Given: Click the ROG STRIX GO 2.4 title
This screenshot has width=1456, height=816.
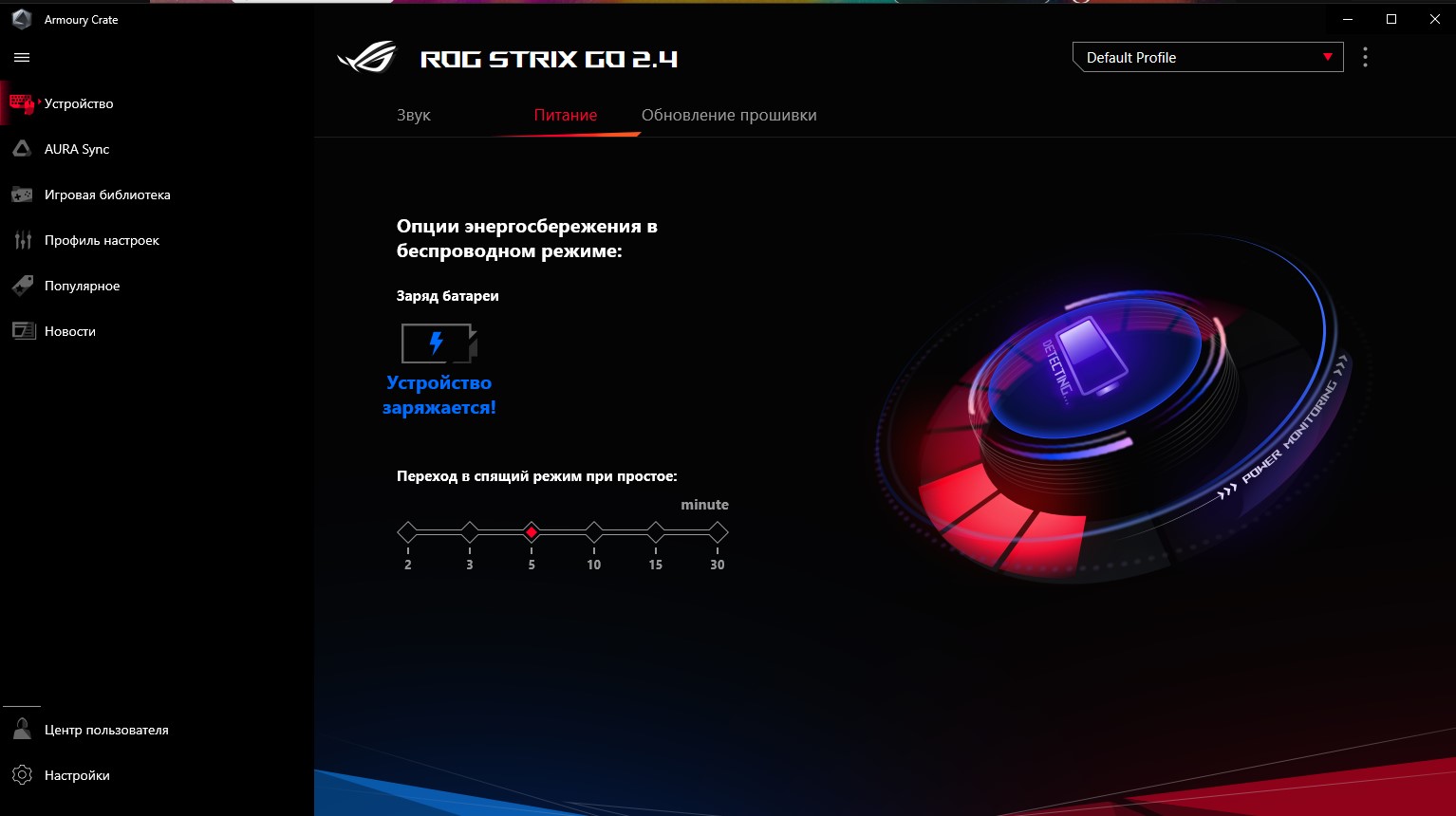Looking at the screenshot, I should 549,59.
